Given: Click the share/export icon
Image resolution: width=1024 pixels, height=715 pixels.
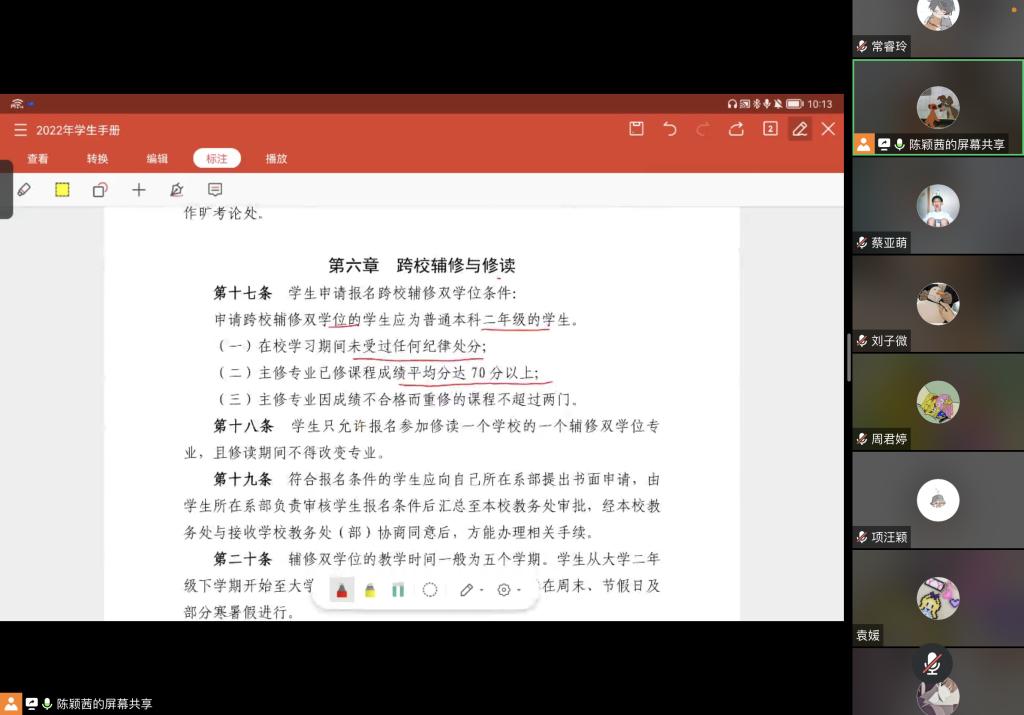Looking at the screenshot, I should click(x=736, y=129).
